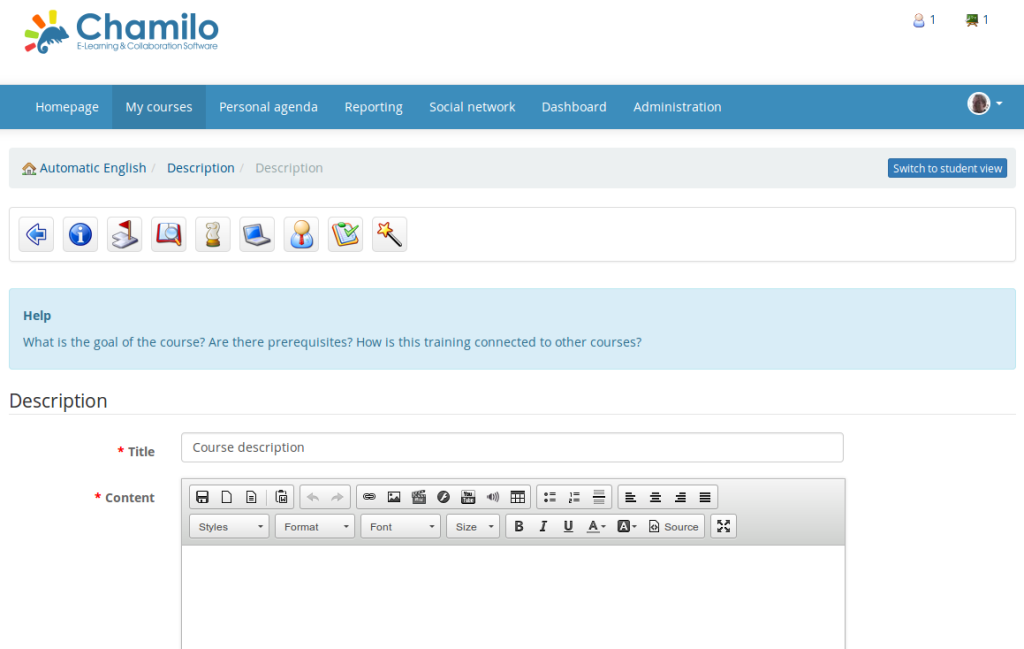
Task: Open the My courses tab
Action: (x=159, y=107)
